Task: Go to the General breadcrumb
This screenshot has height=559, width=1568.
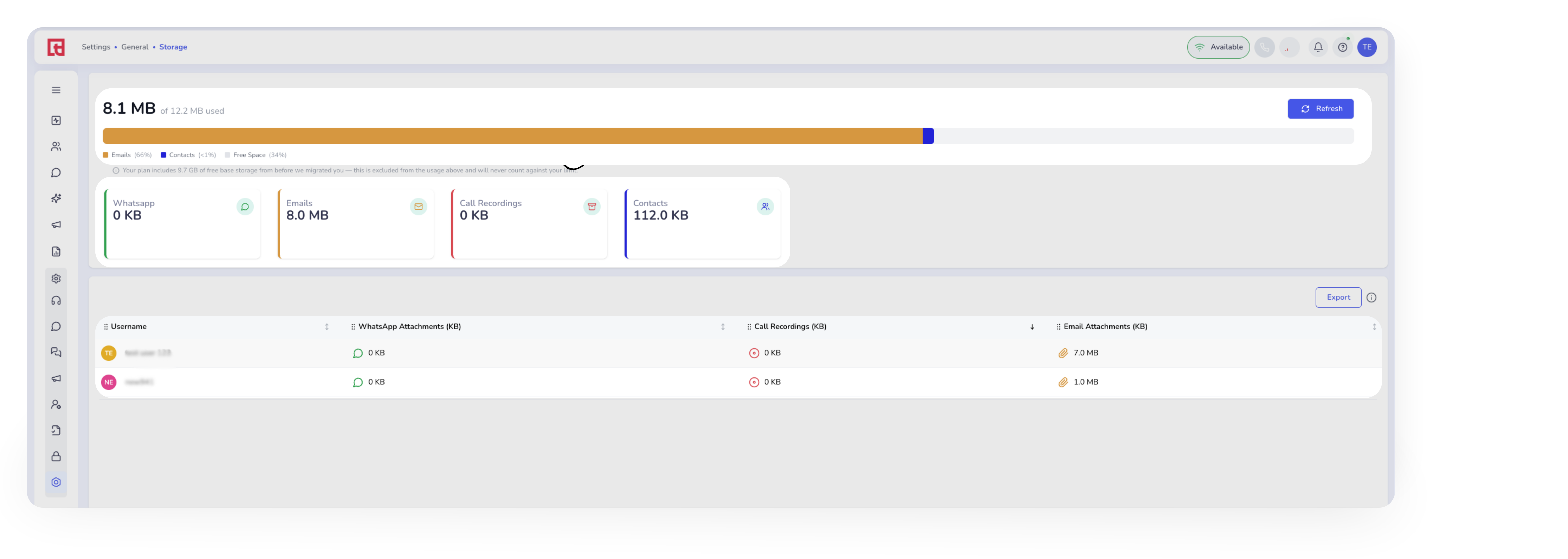Action: [x=135, y=47]
